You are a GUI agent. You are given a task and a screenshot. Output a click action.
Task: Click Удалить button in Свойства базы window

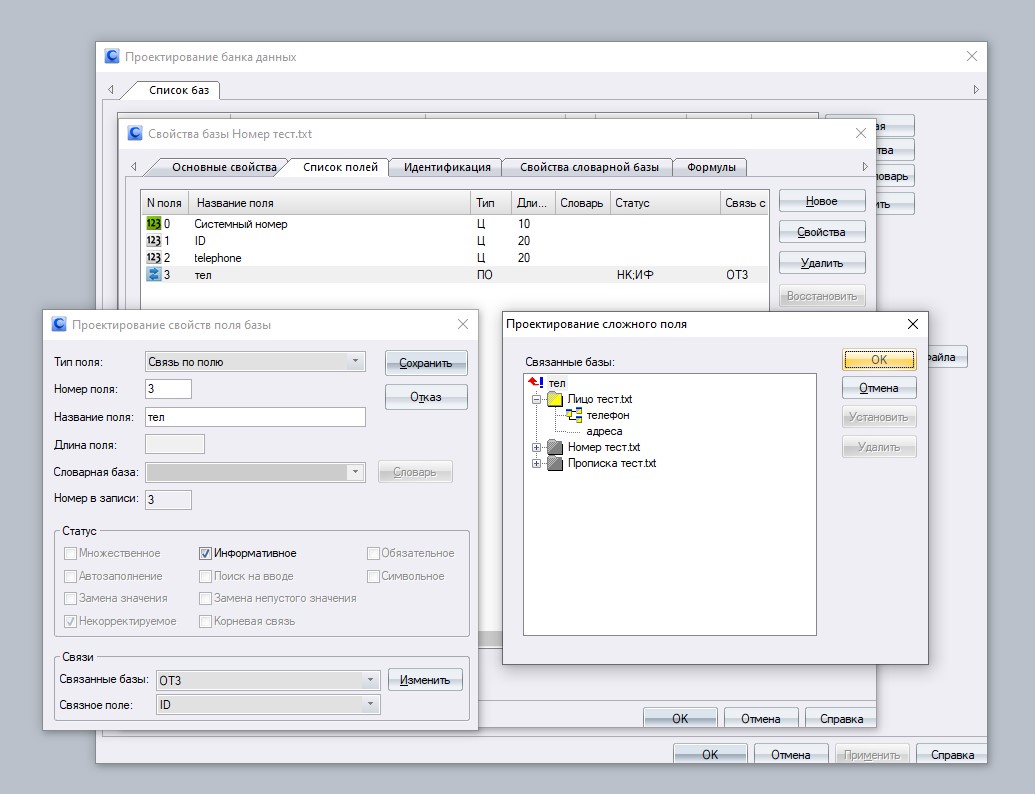click(x=822, y=263)
